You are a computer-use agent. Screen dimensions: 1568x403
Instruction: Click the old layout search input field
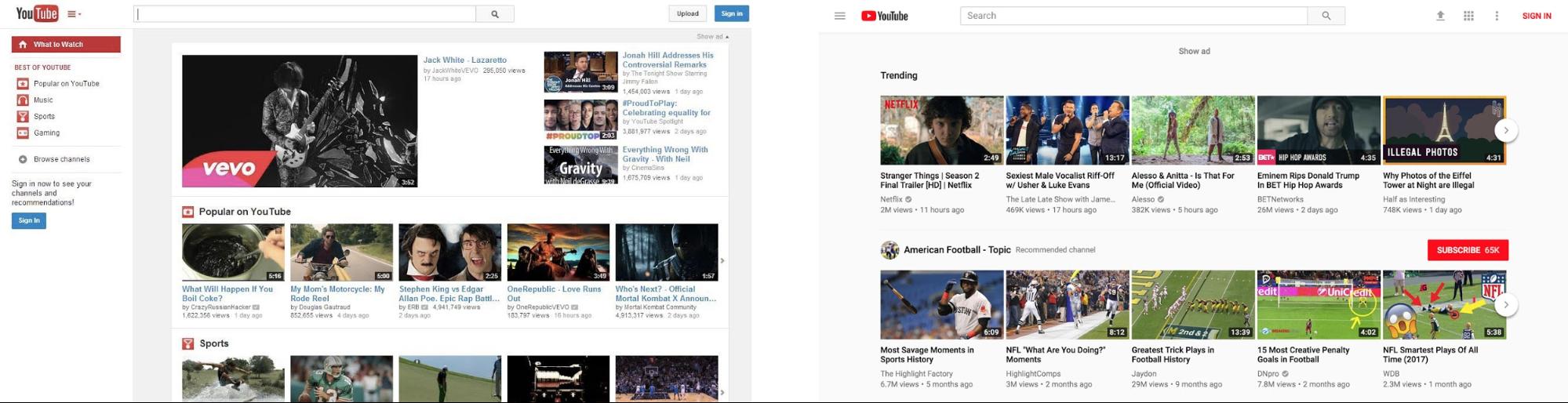[305, 13]
